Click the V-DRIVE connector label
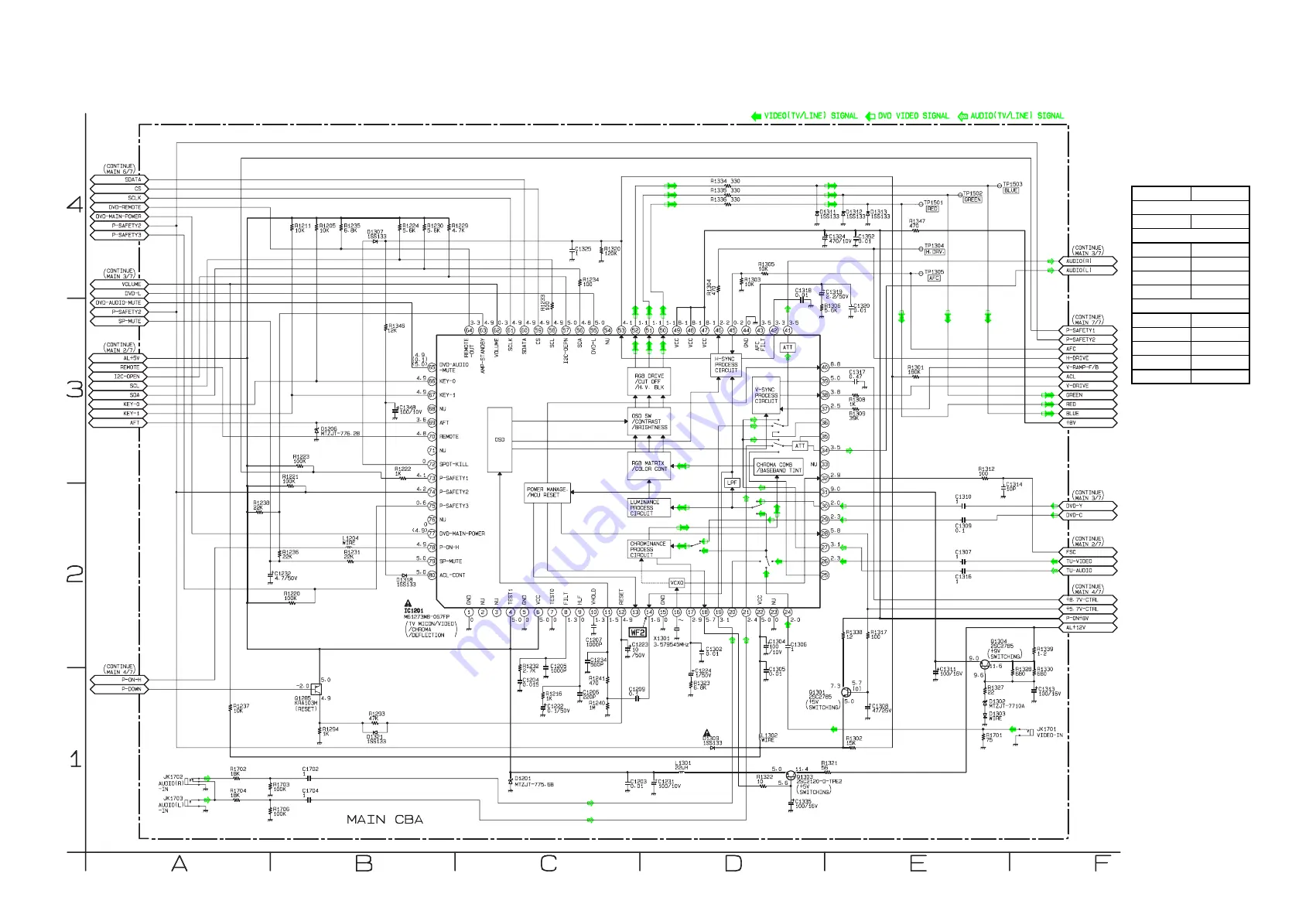 tap(1077, 386)
